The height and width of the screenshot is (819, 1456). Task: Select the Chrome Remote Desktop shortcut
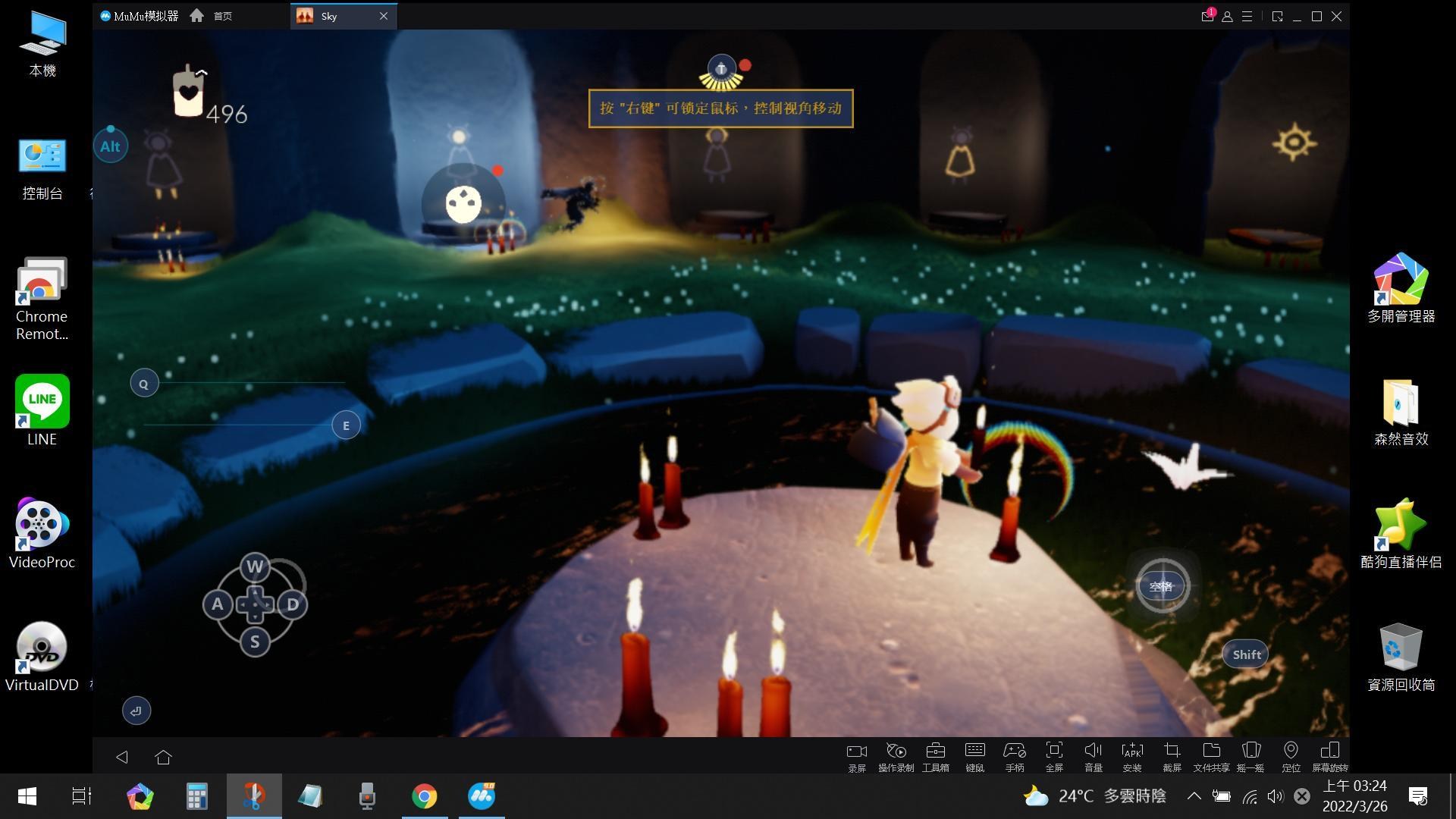[x=42, y=297]
